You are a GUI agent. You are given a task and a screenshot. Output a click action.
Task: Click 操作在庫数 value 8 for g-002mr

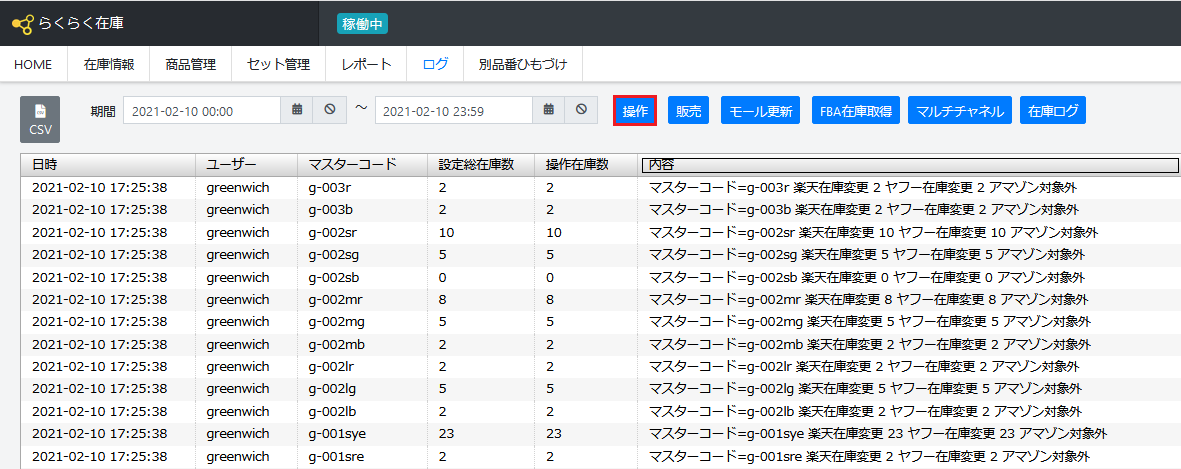pos(550,299)
